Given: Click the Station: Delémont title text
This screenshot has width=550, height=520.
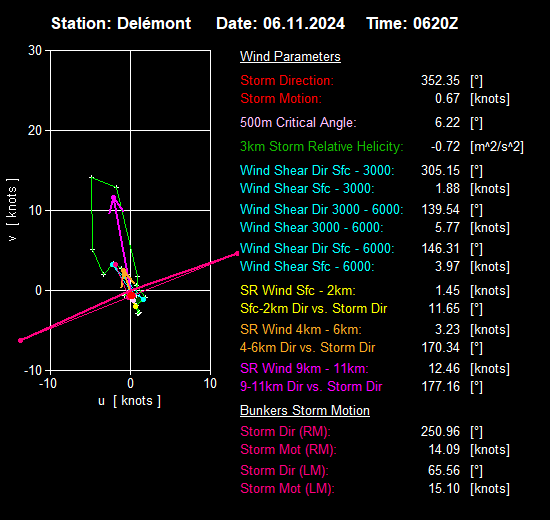Looking at the screenshot, I should [121, 24].
